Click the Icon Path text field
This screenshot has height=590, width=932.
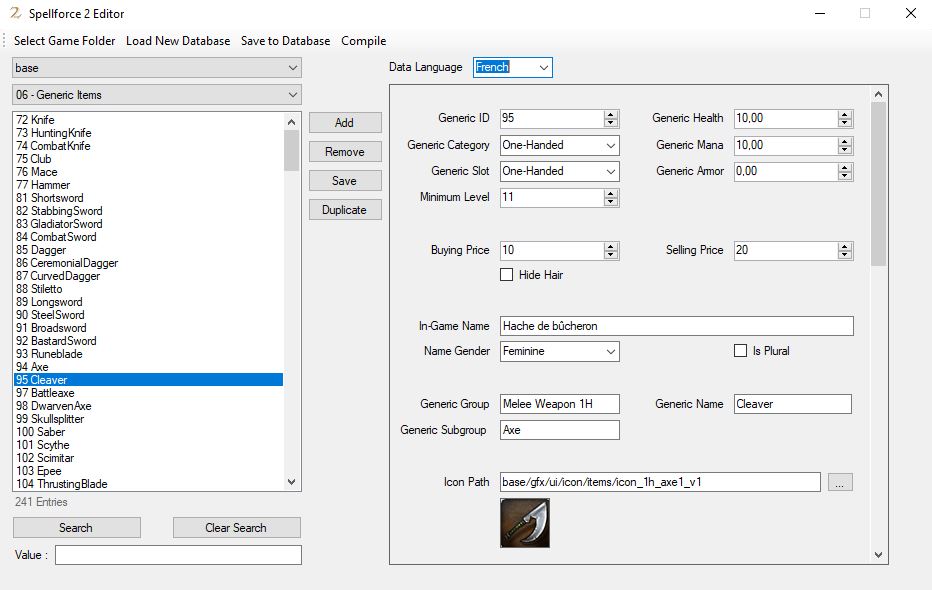tap(660, 482)
